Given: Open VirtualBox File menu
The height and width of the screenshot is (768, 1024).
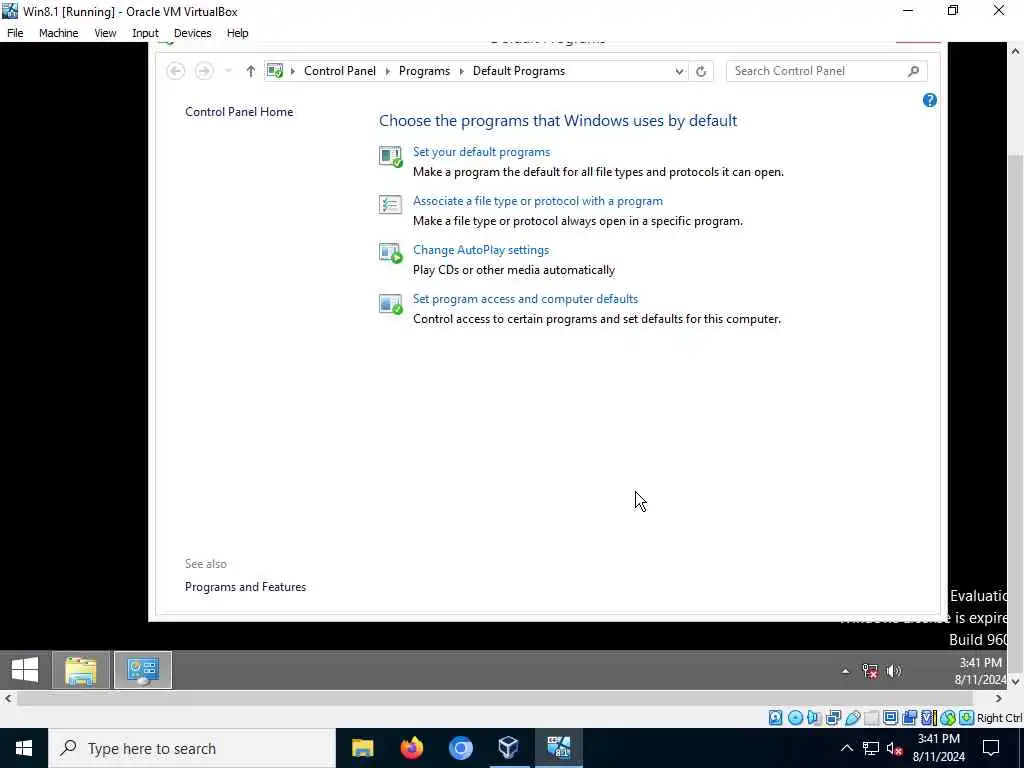Looking at the screenshot, I should pyautogui.click(x=15, y=33).
